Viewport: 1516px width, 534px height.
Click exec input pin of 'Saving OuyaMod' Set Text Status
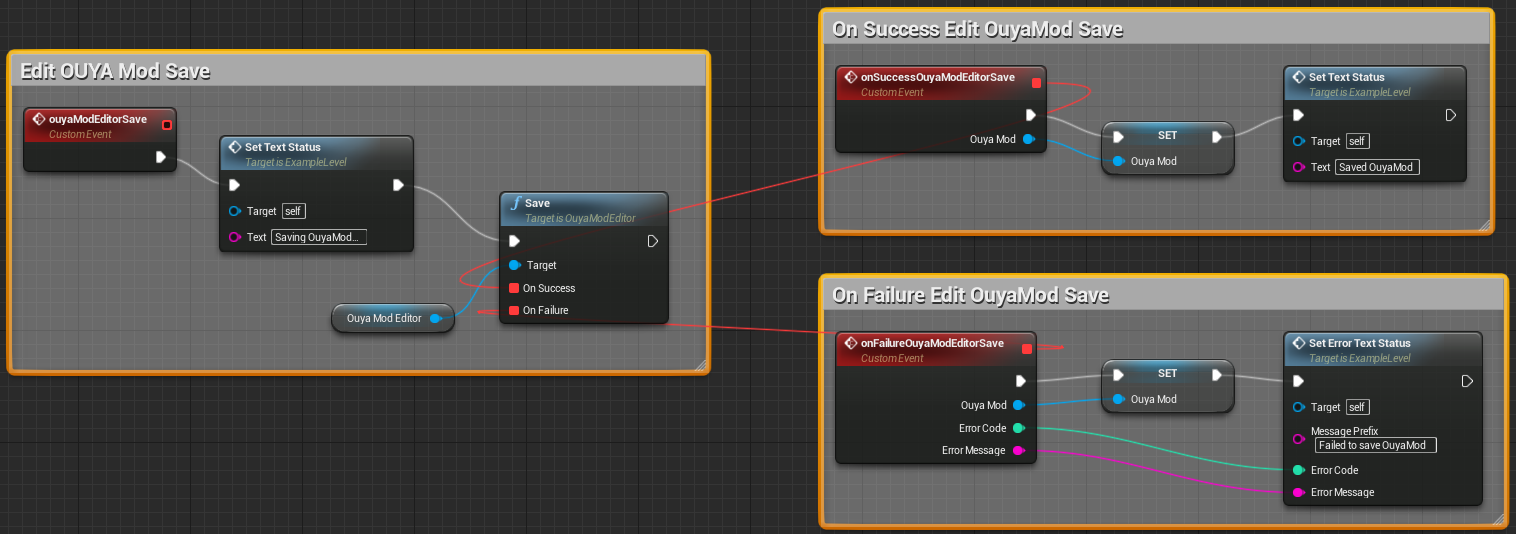(x=234, y=185)
